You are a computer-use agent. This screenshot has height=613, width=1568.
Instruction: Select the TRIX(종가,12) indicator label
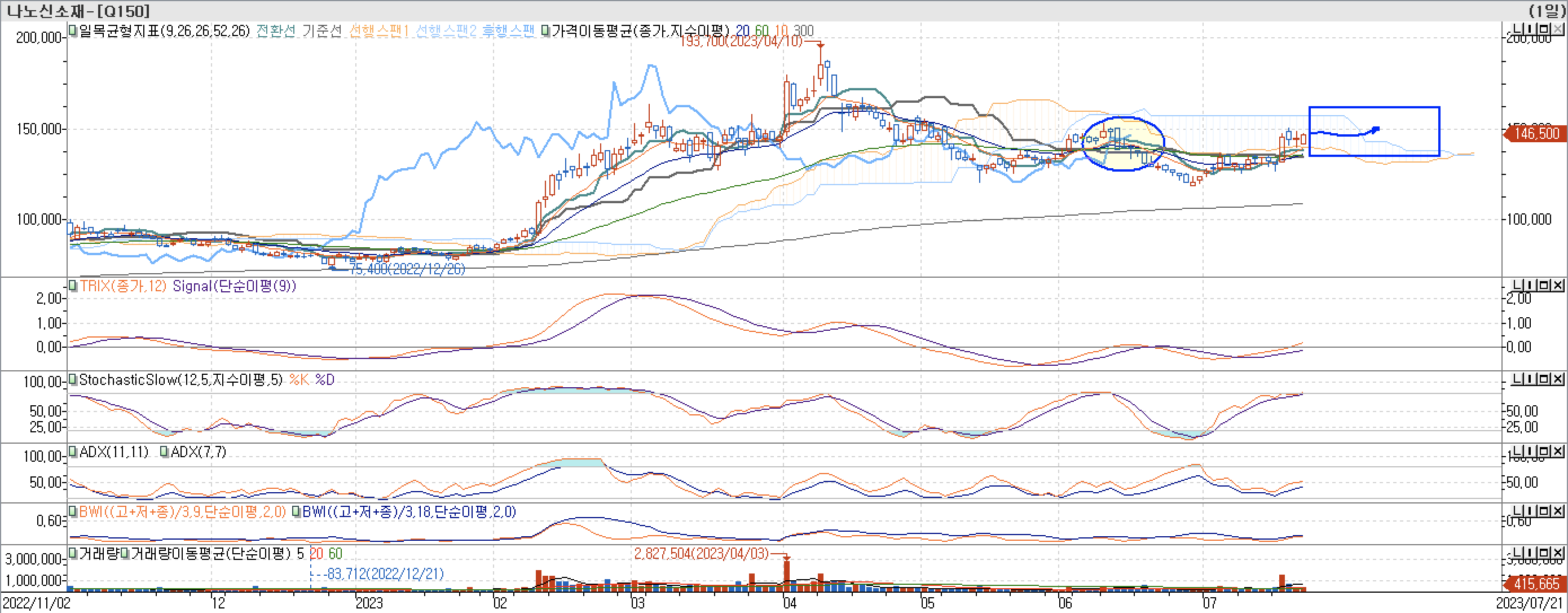click(123, 286)
